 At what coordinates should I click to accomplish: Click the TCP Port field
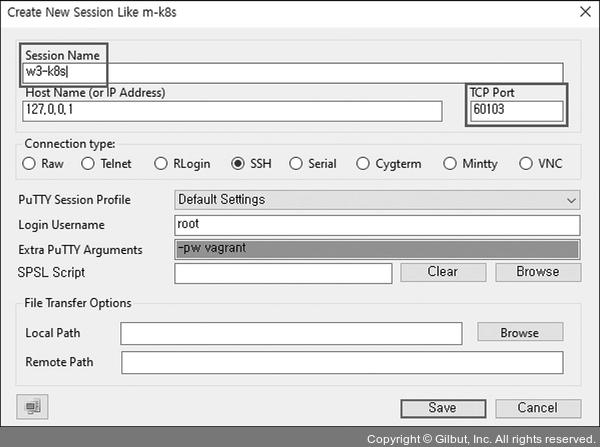tap(515, 111)
